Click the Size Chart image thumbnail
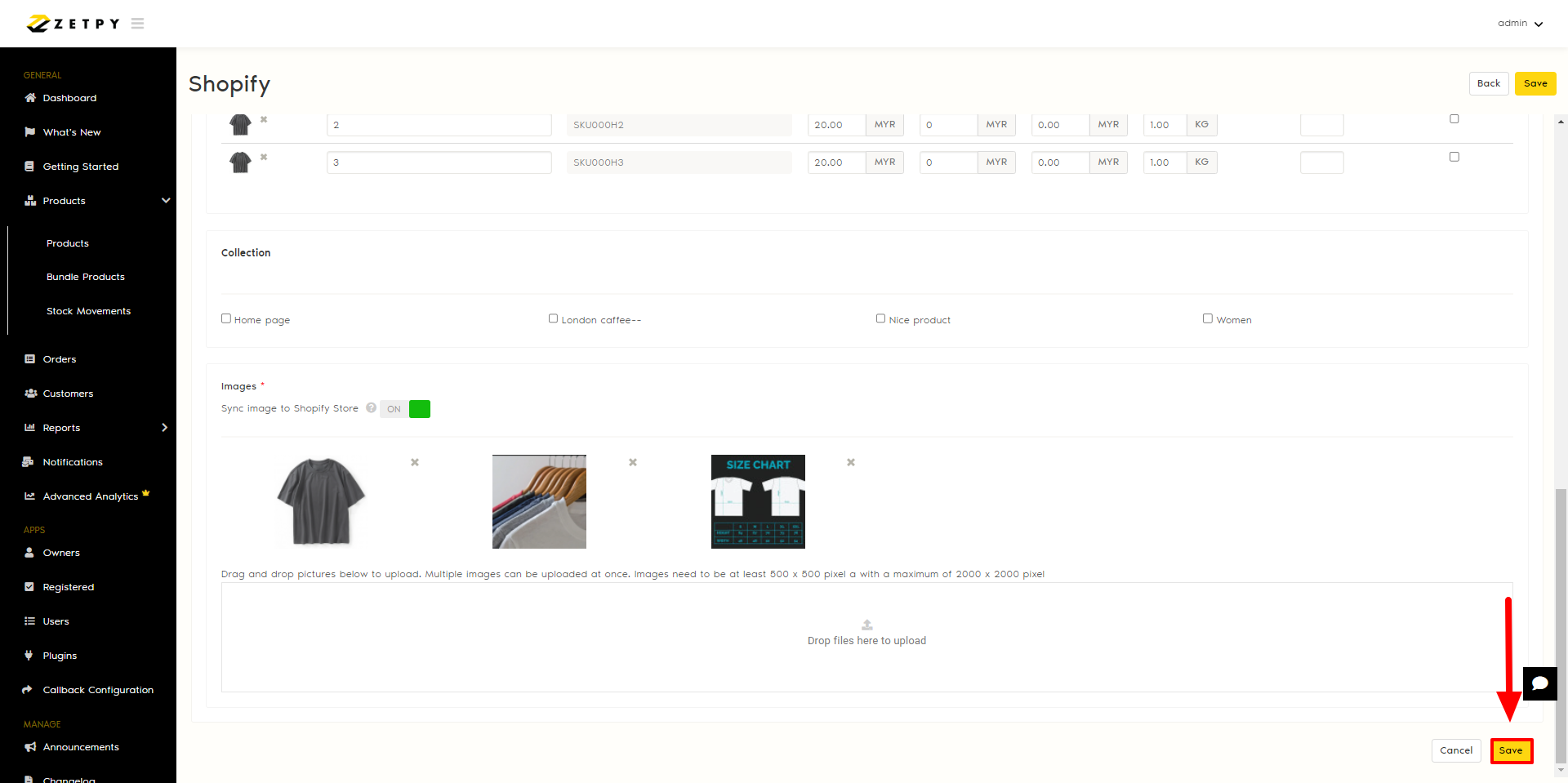1568x783 pixels. point(758,501)
